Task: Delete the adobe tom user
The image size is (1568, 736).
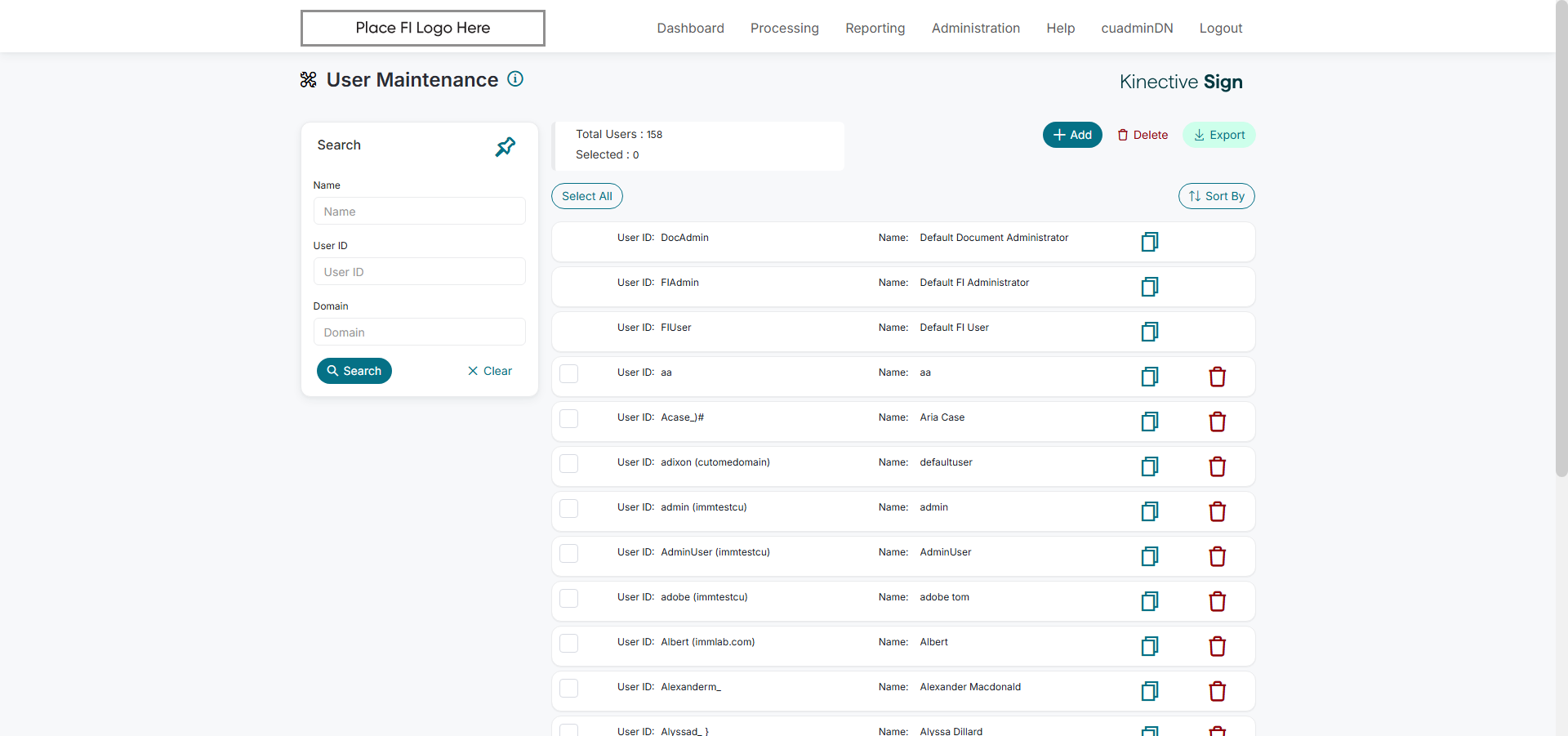Action: click(1218, 601)
